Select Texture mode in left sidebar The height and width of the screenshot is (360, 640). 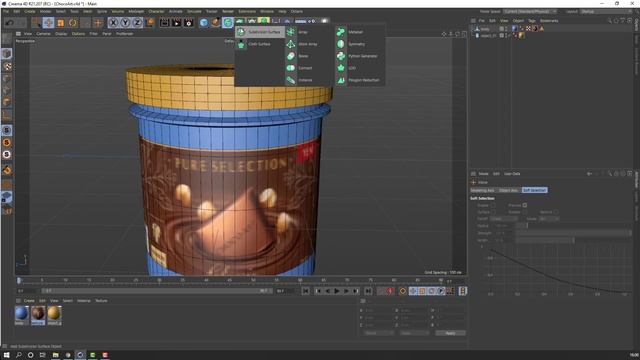coord(7,66)
